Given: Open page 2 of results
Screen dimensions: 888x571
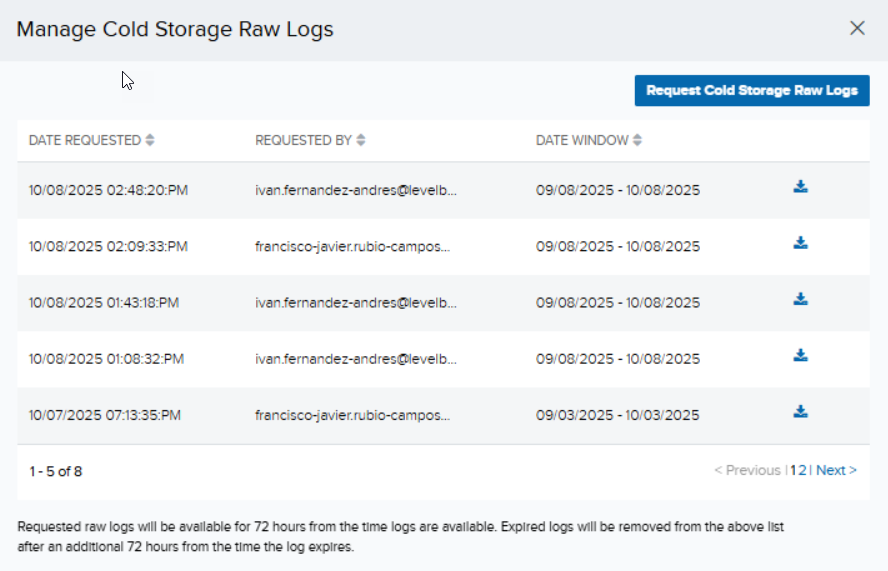Looking at the screenshot, I should pyautogui.click(x=803, y=471).
